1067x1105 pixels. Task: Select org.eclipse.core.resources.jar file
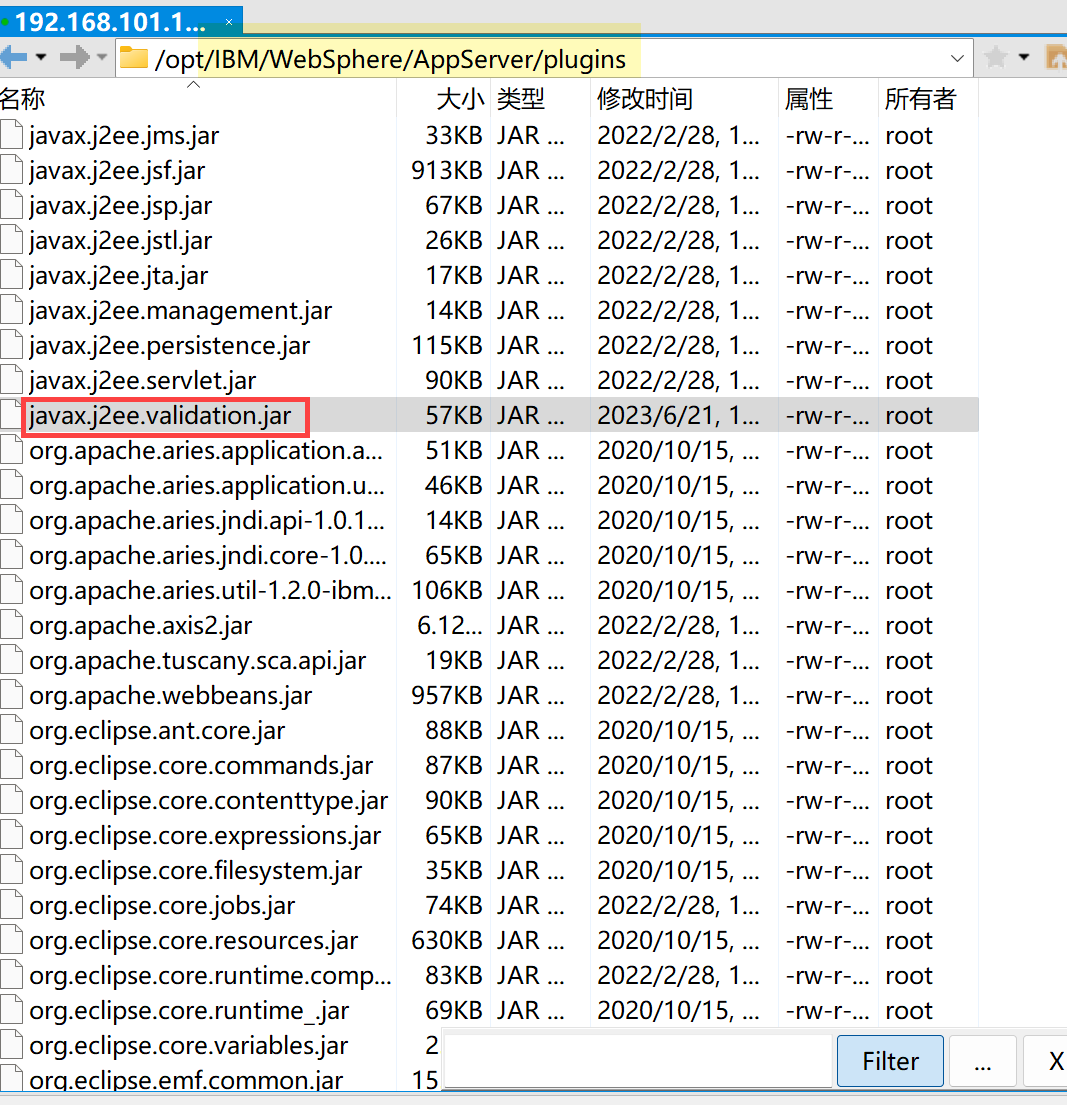(x=194, y=941)
